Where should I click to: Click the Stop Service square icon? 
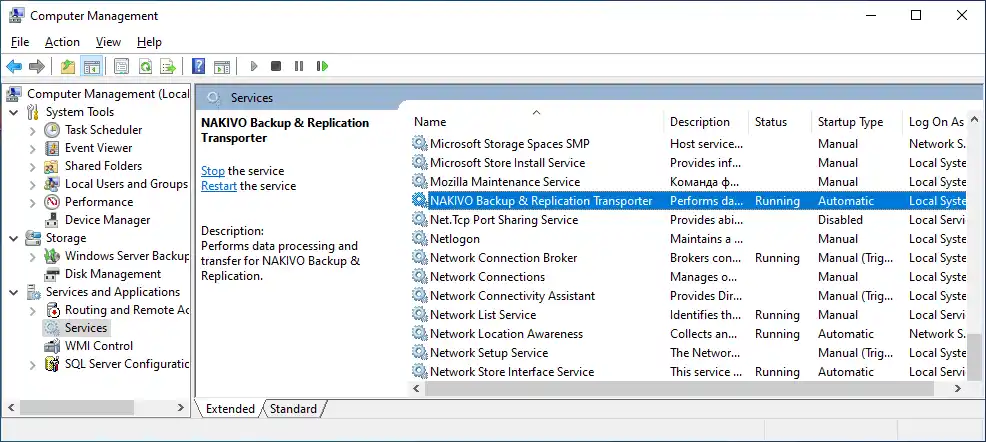276,66
